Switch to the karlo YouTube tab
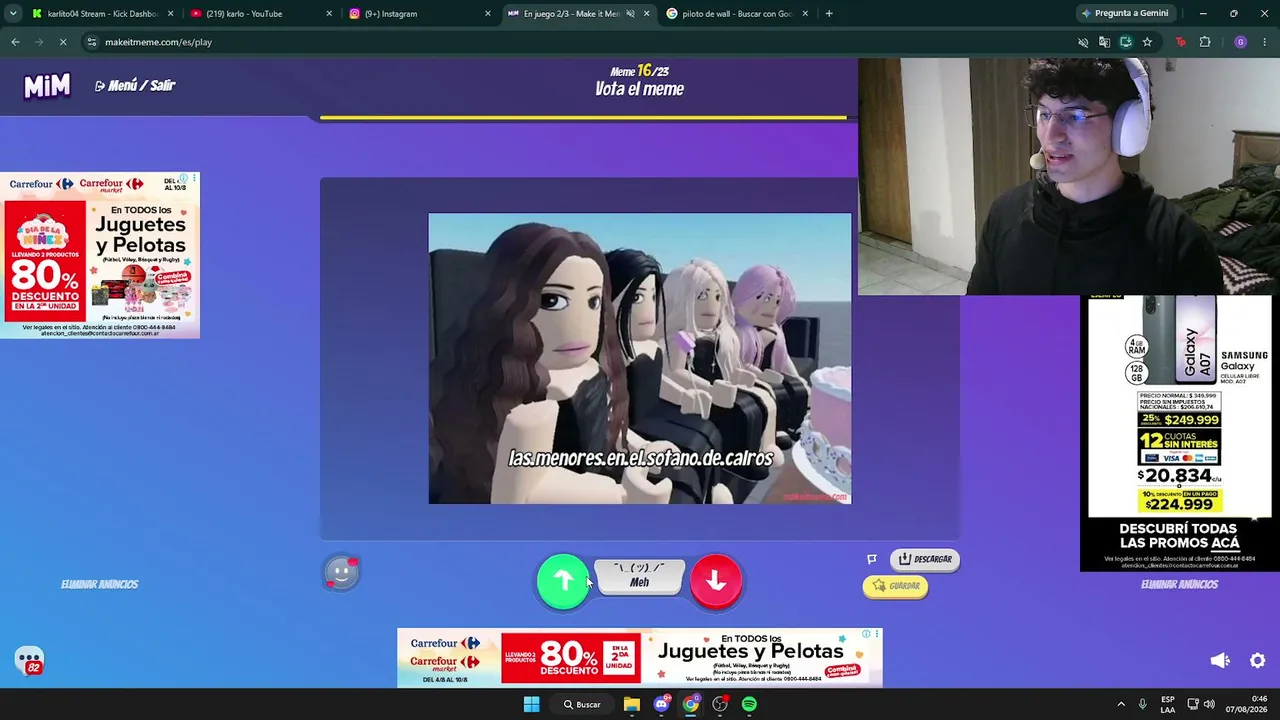1280x720 pixels. click(x=260, y=14)
